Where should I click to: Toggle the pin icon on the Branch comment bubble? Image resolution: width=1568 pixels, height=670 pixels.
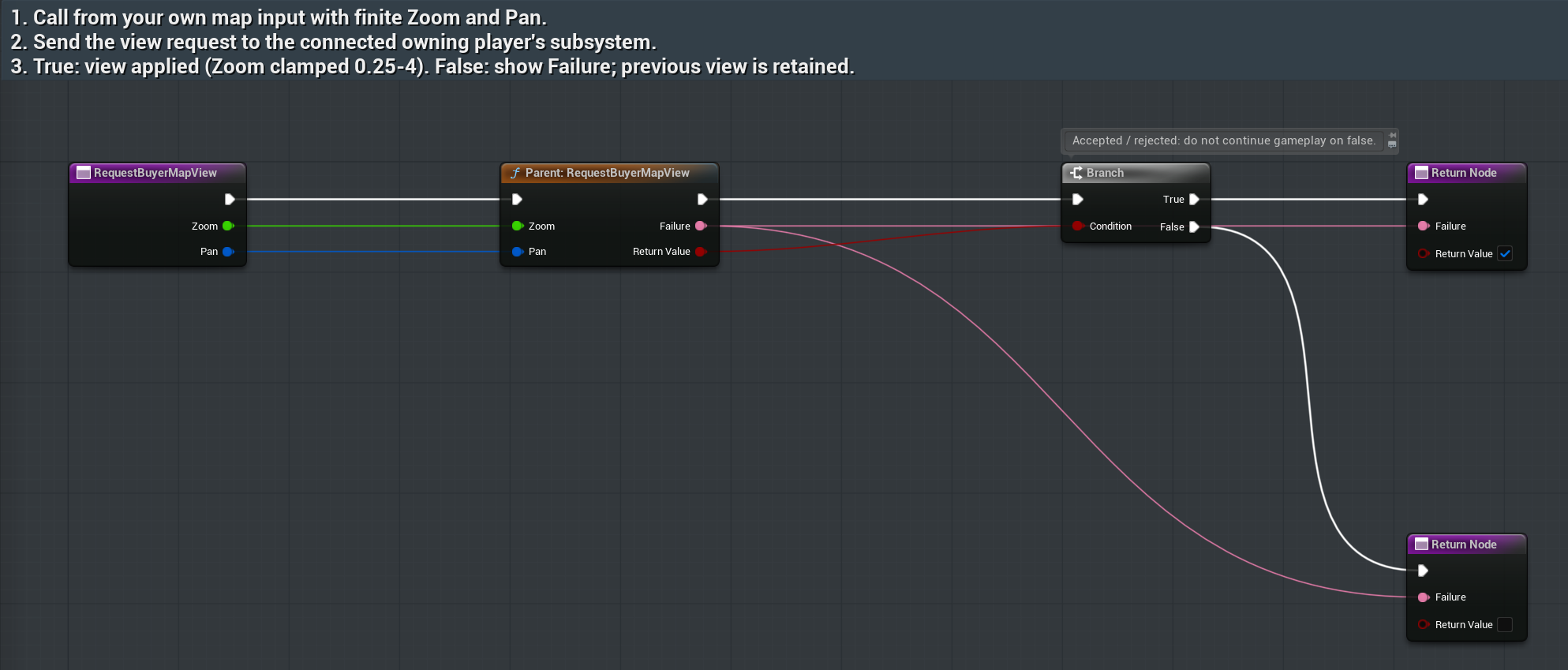point(1393,135)
